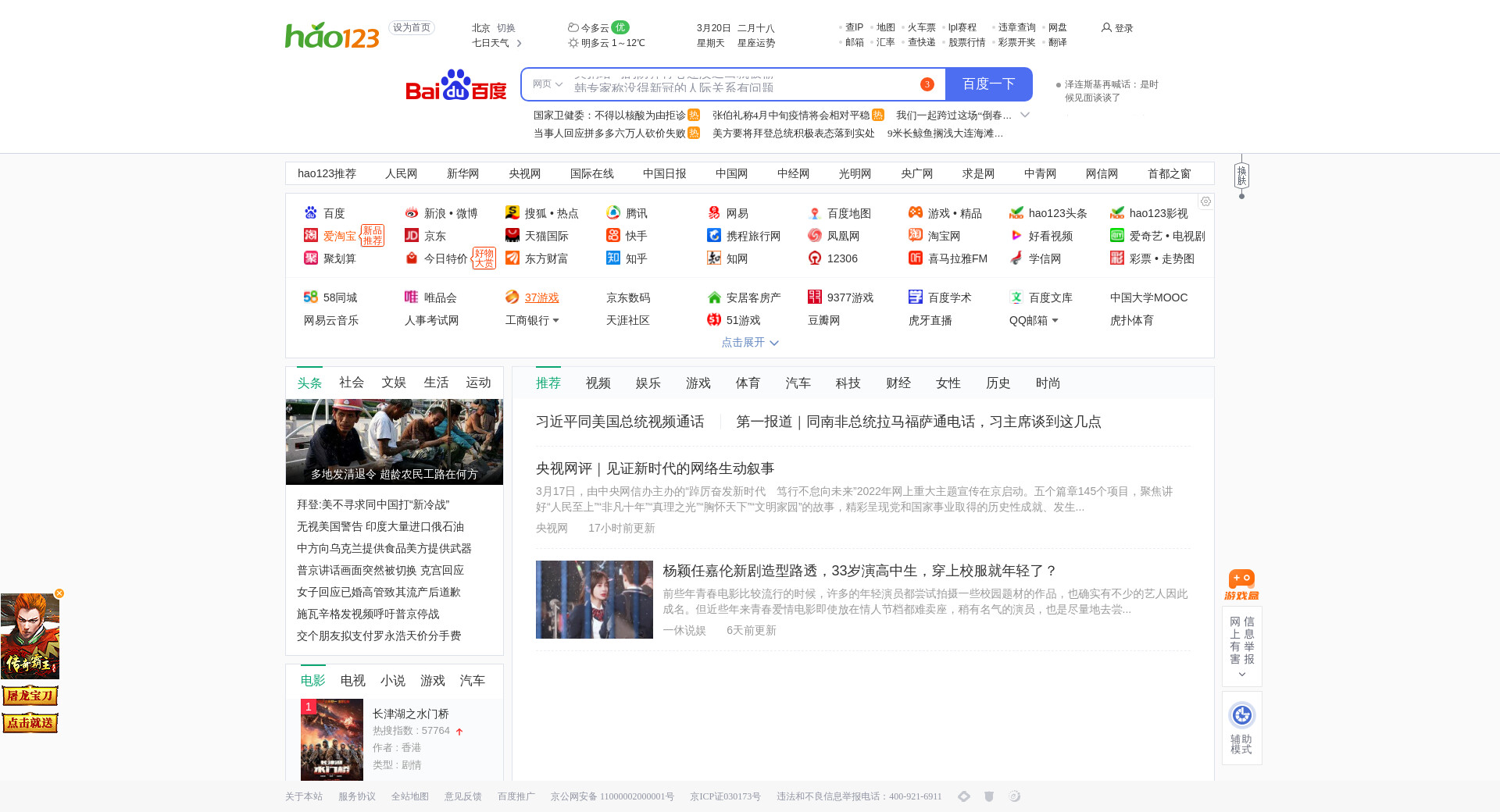The width and height of the screenshot is (1500, 812).
Task: Click the login user icon
Action: click(x=1106, y=27)
